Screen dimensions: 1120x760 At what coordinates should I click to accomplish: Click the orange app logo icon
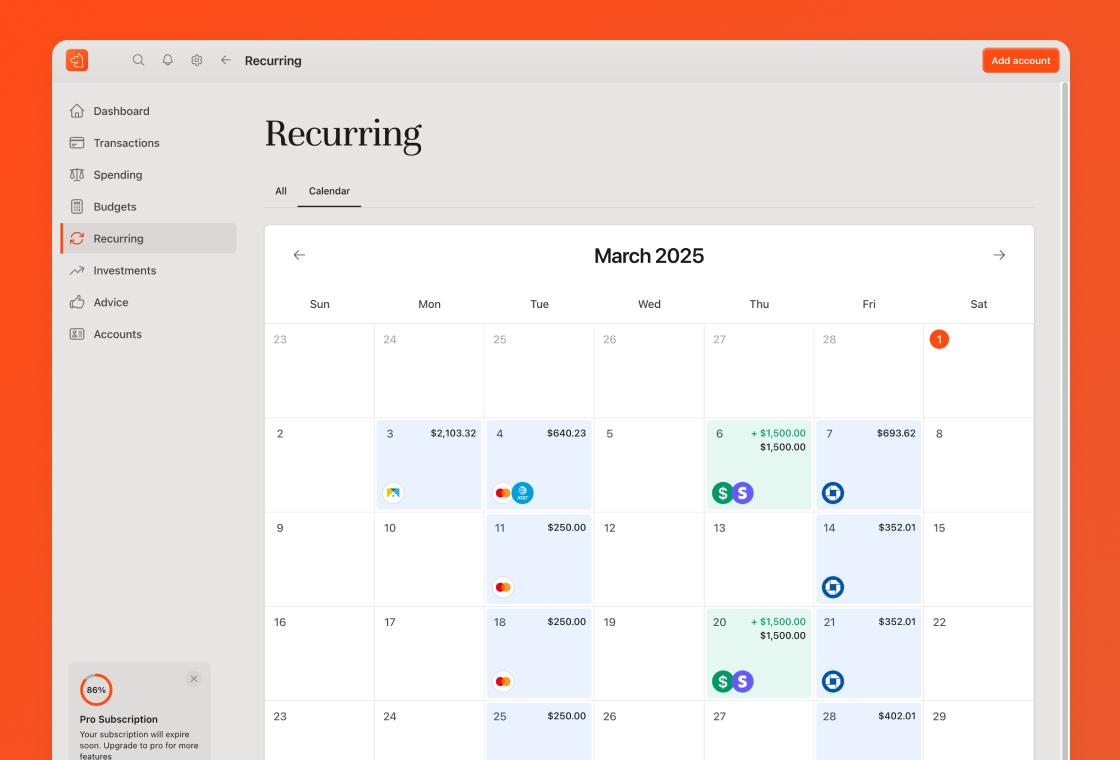pos(77,60)
